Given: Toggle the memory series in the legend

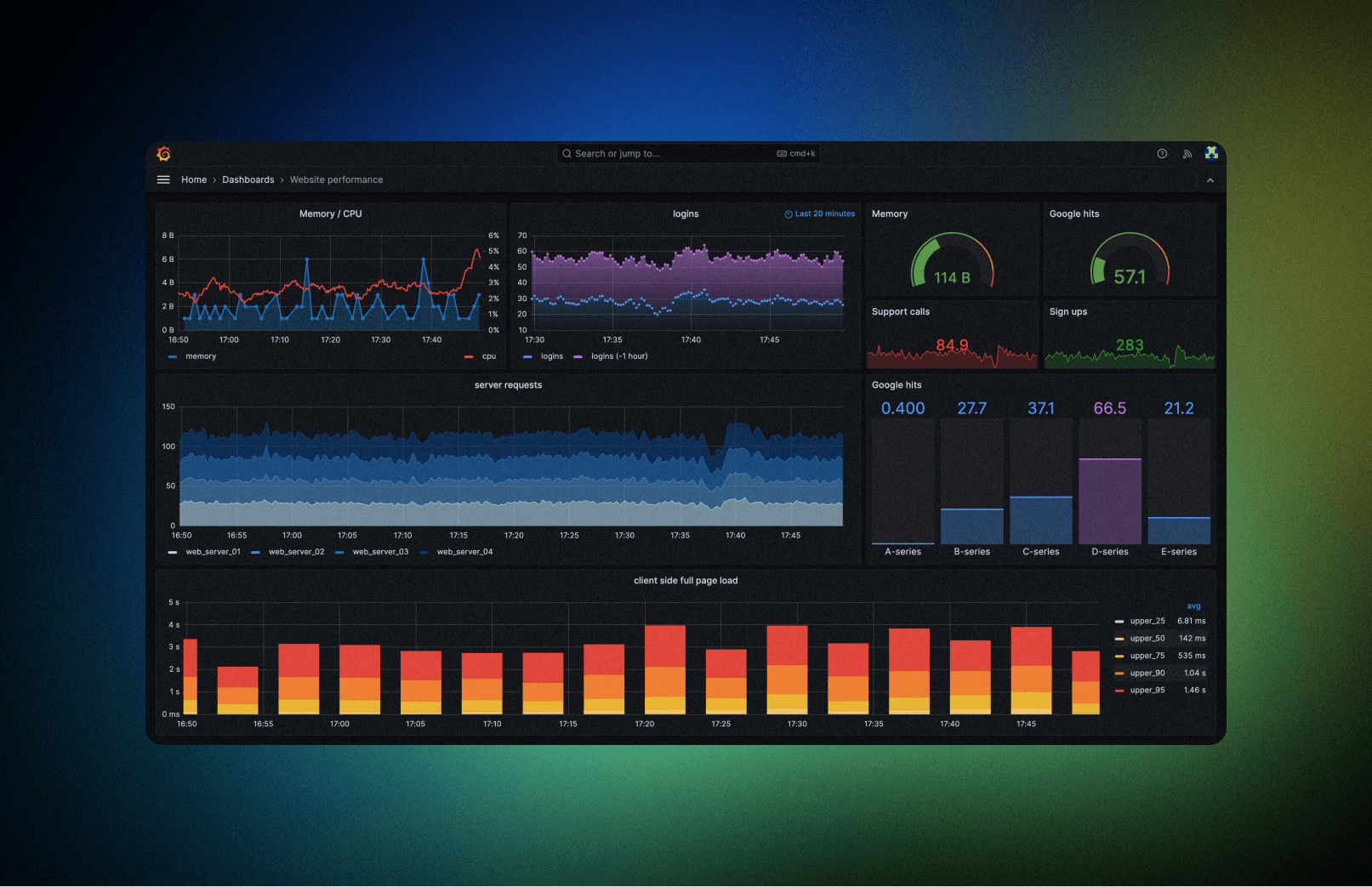Looking at the screenshot, I should click(x=201, y=356).
